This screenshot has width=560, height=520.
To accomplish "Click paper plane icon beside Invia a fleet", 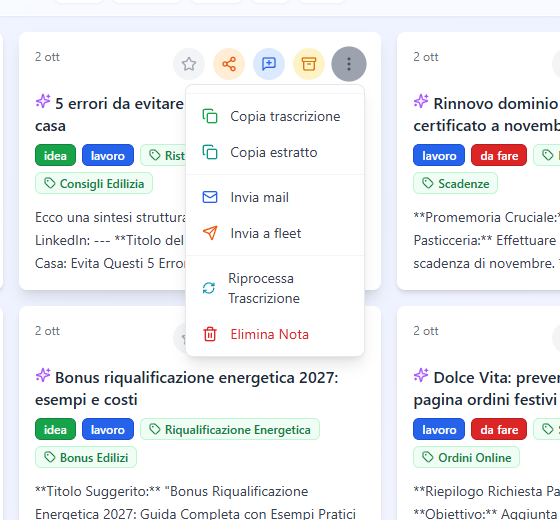I will click(x=210, y=233).
